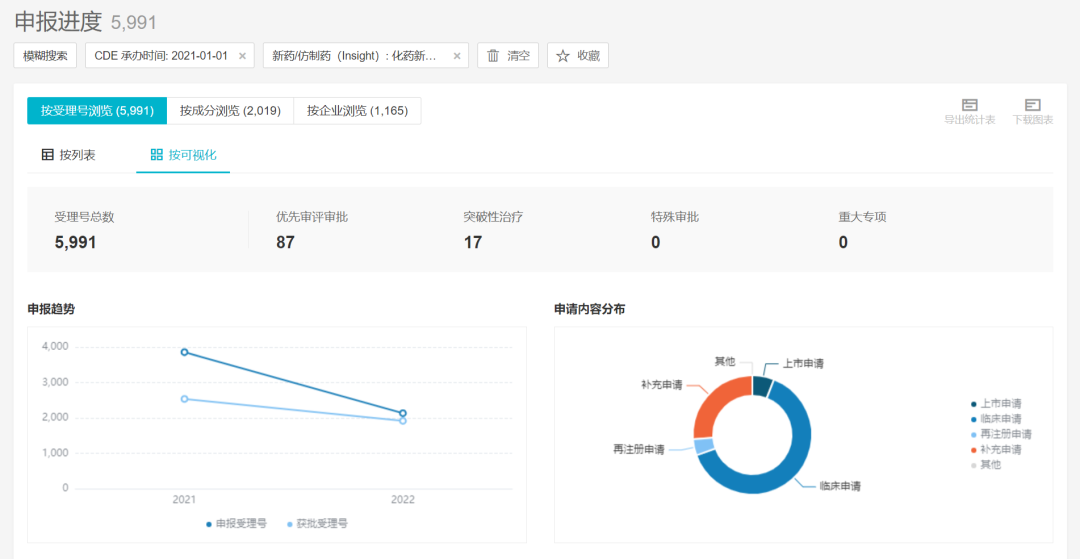Viewport: 1080px width, 559px height.
Task: Click the 模糊搜索 button
Action: coord(45,56)
